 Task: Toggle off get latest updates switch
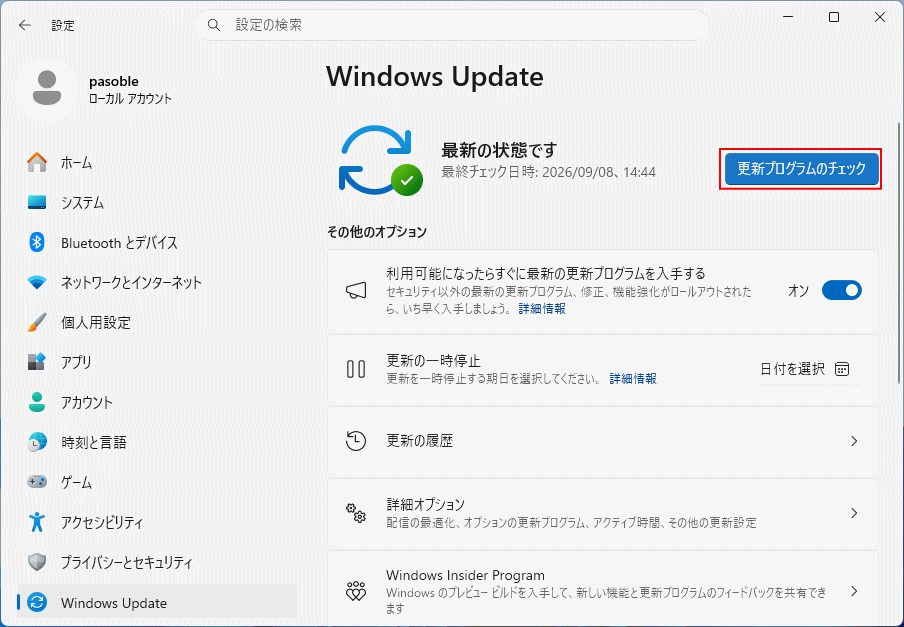pos(842,290)
